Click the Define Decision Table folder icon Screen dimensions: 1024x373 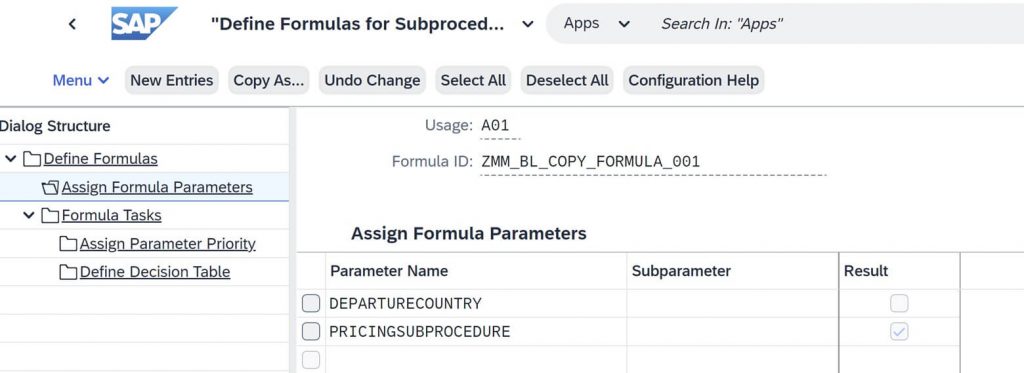(68, 272)
